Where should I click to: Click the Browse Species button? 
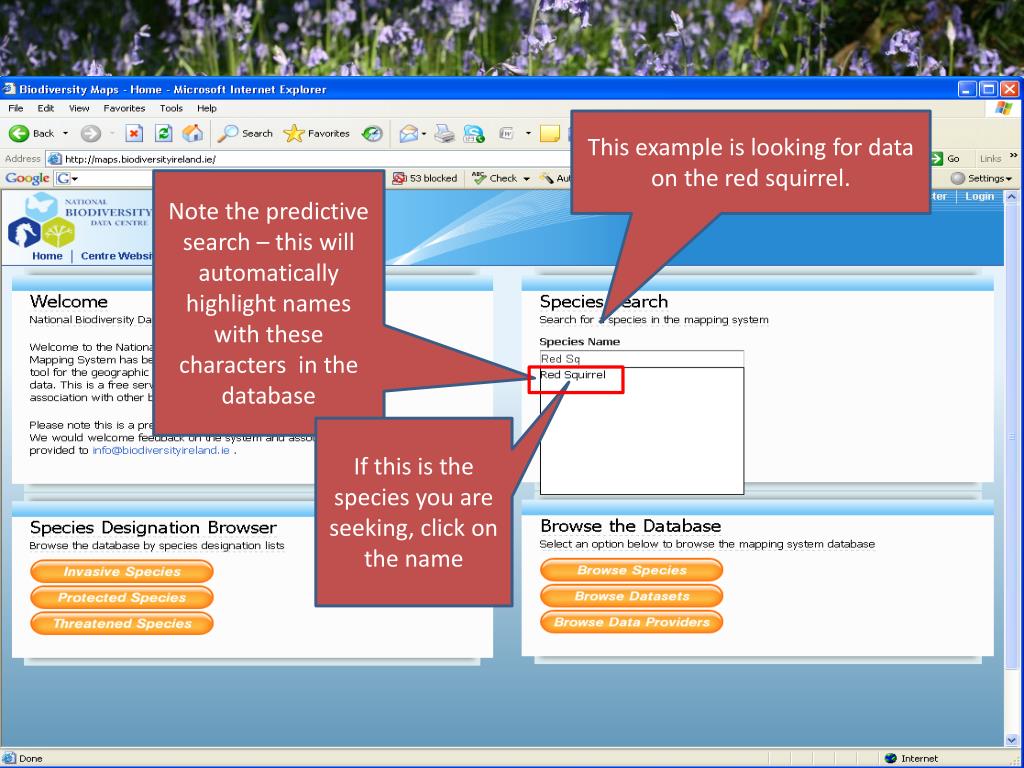pyautogui.click(x=632, y=570)
